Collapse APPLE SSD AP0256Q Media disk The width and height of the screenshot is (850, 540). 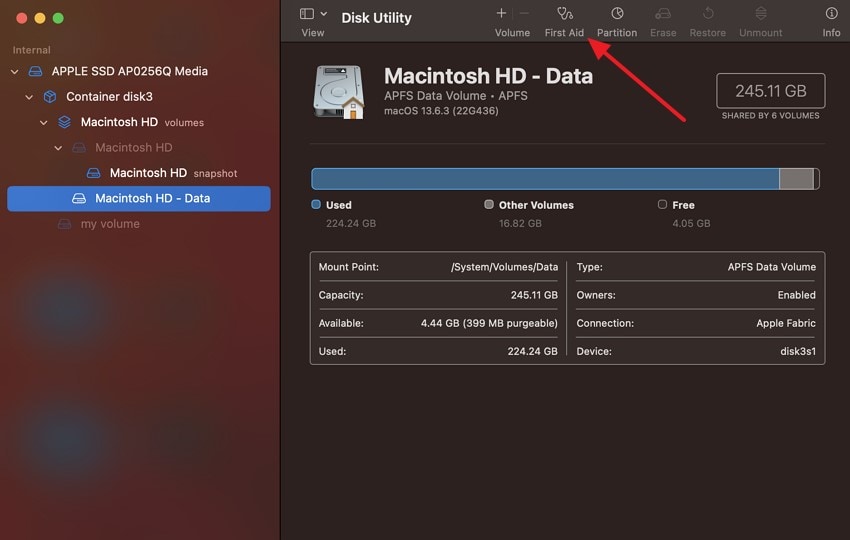pos(15,72)
